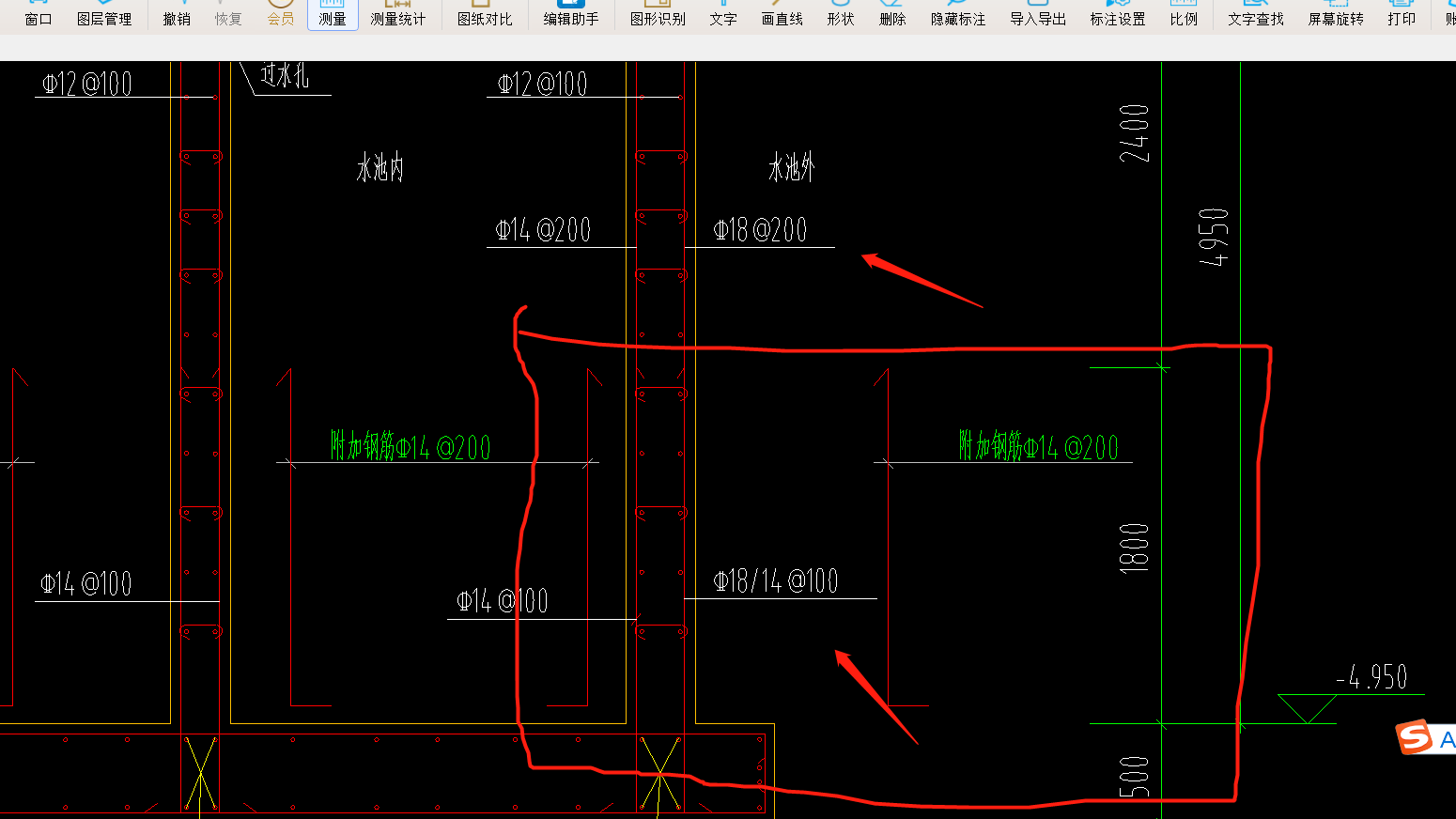
Task: Click Φ14@100 just left of Φ18/14@100
Action: (x=503, y=601)
